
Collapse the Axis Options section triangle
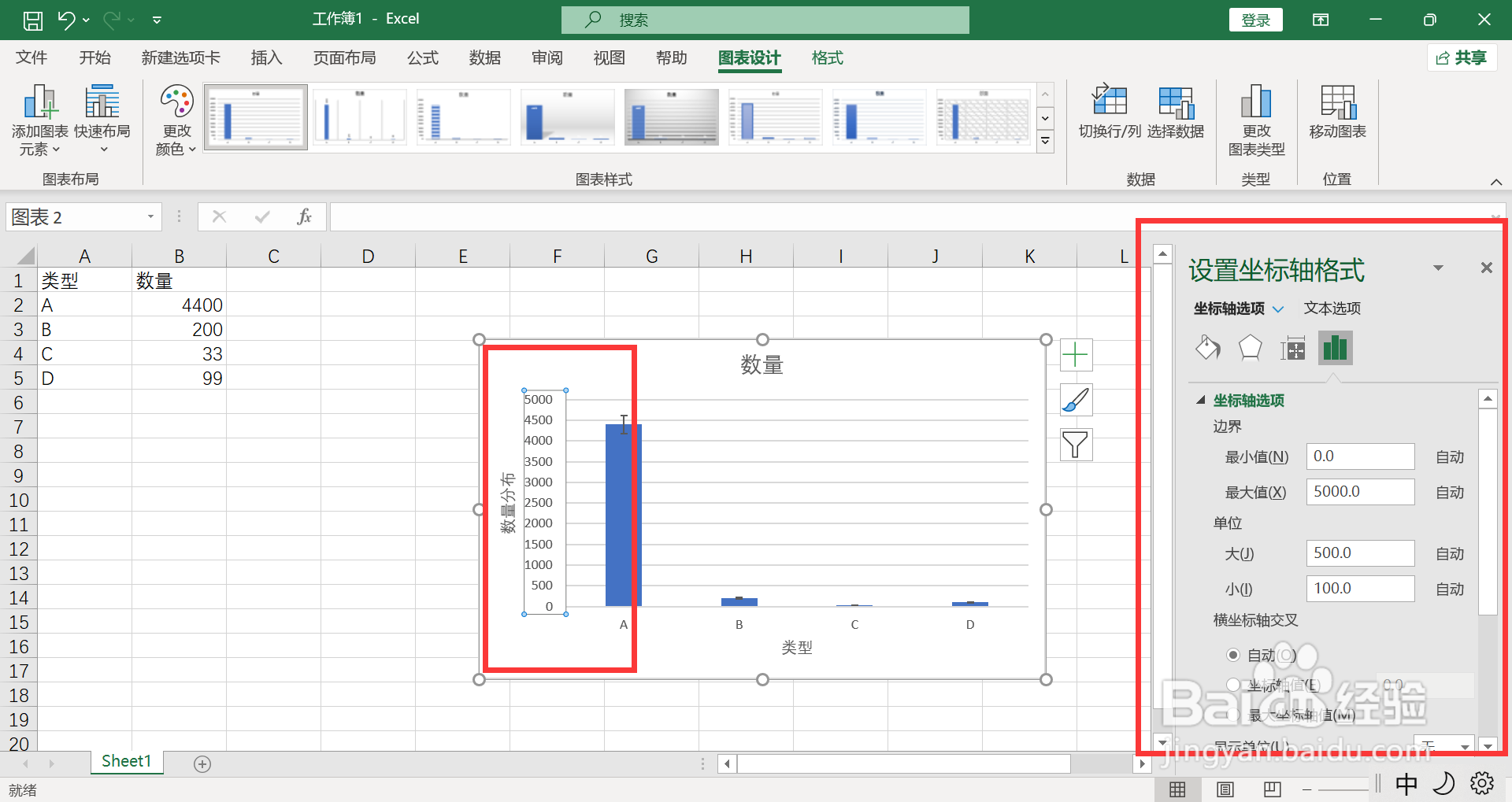click(x=1201, y=401)
